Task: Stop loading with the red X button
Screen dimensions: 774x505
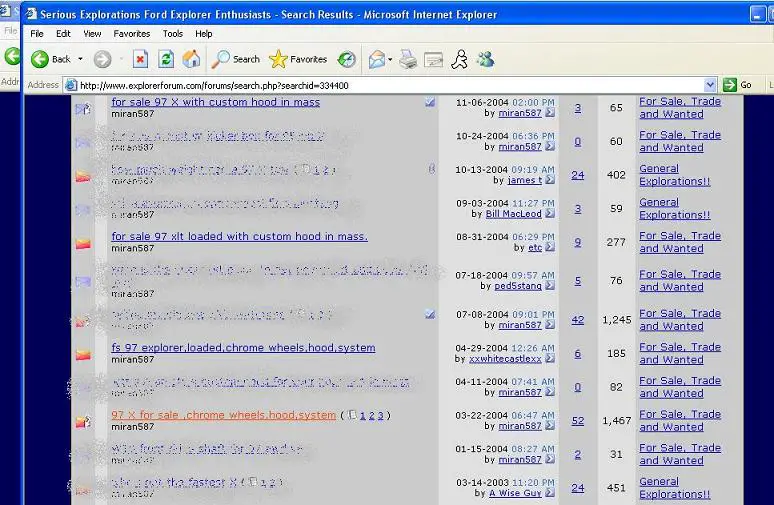Action: pyautogui.click(x=140, y=60)
